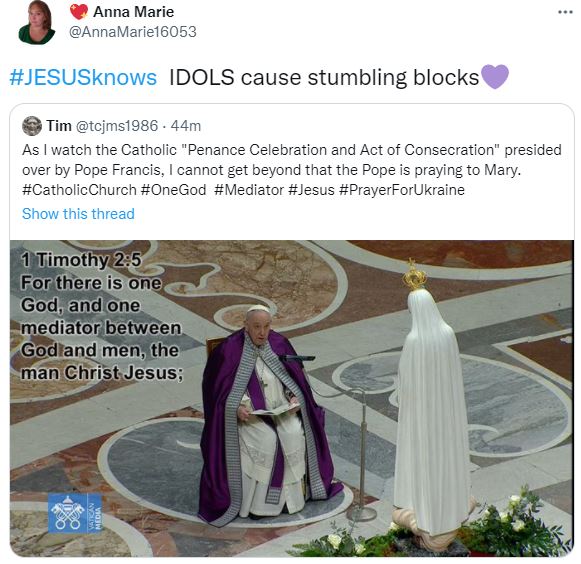Open the 44m timestamp link
581x564 pixels.
[186, 126]
